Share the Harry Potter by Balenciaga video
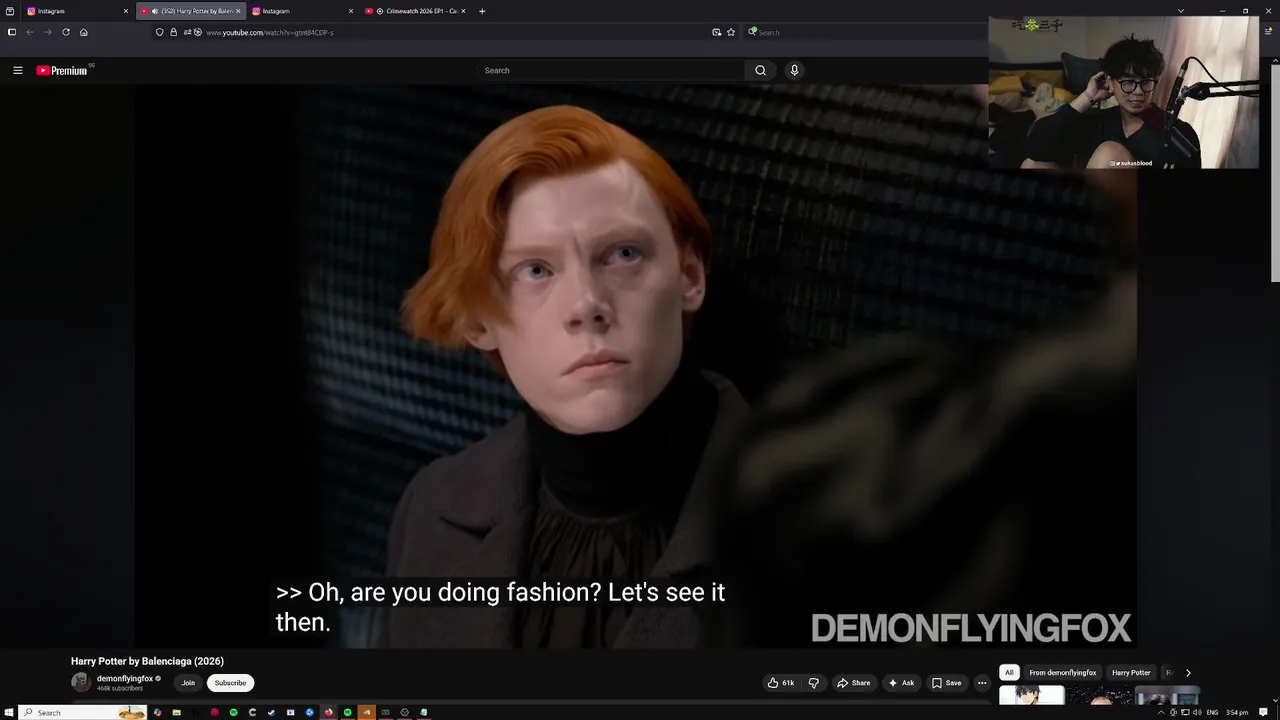 click(853, 683)
